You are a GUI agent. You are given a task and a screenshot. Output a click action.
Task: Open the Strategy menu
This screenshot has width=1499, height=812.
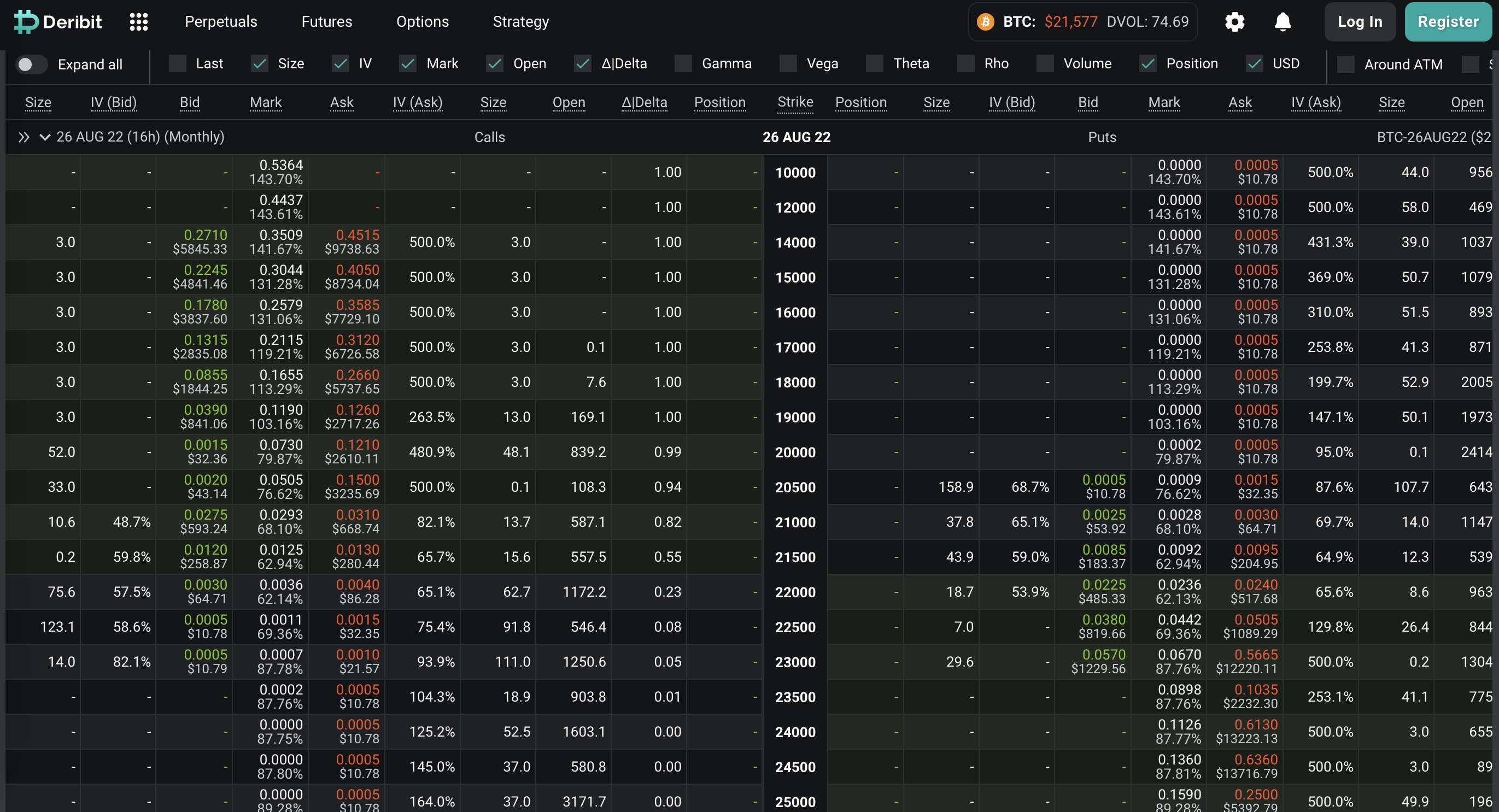point(521,21)
